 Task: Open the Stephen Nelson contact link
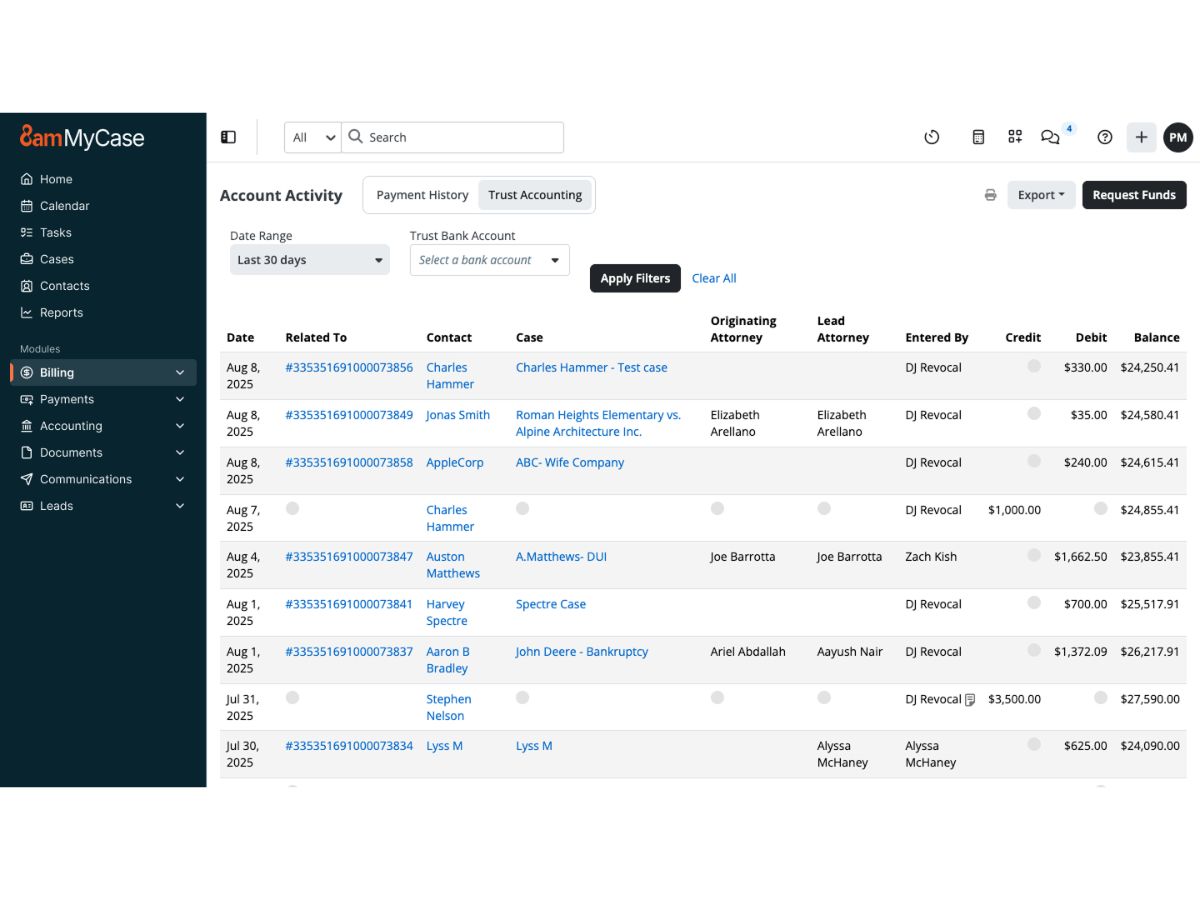pos(449,707)
